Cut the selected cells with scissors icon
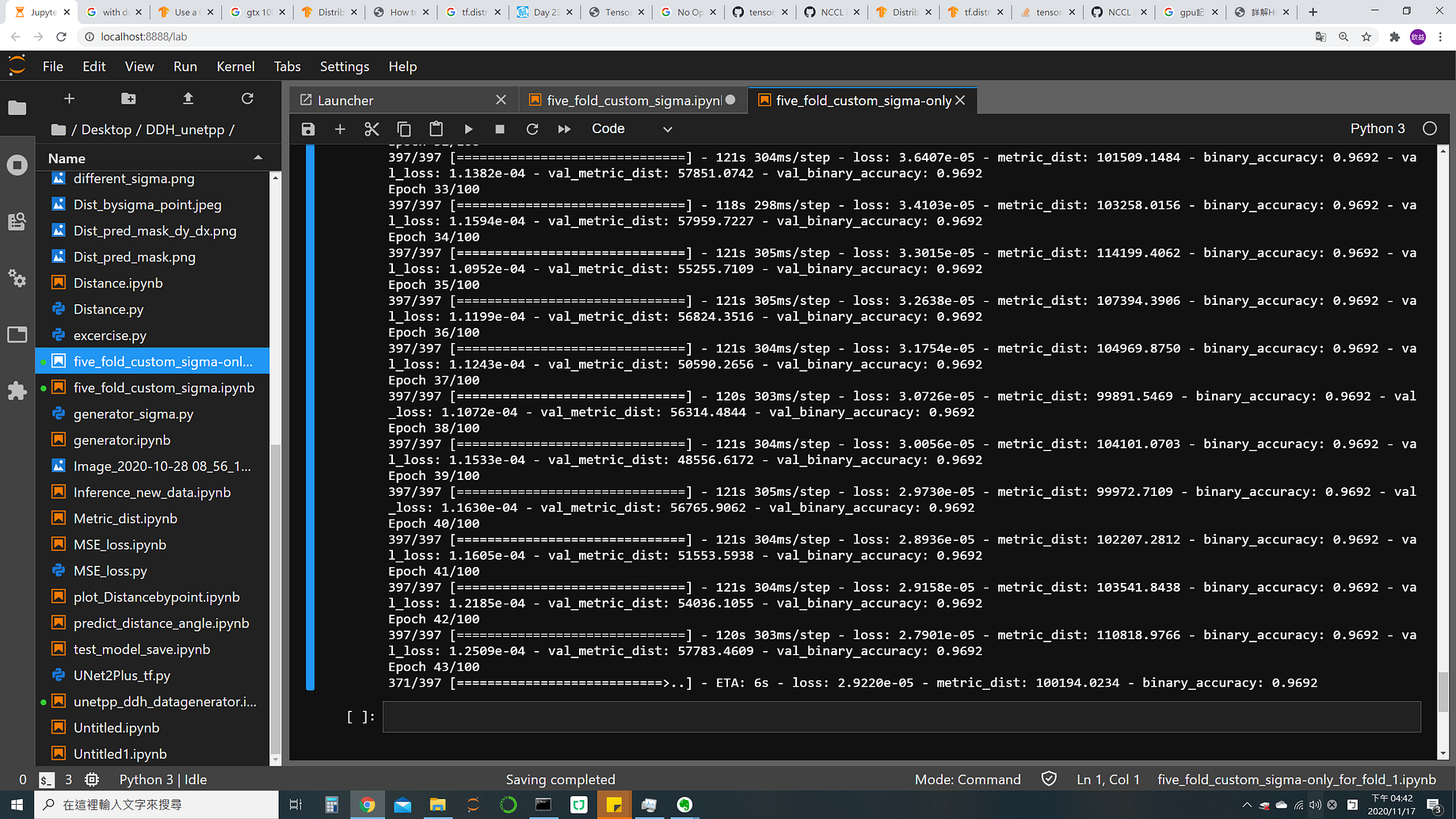1456x819 pixels. click(x=372, y=128)
